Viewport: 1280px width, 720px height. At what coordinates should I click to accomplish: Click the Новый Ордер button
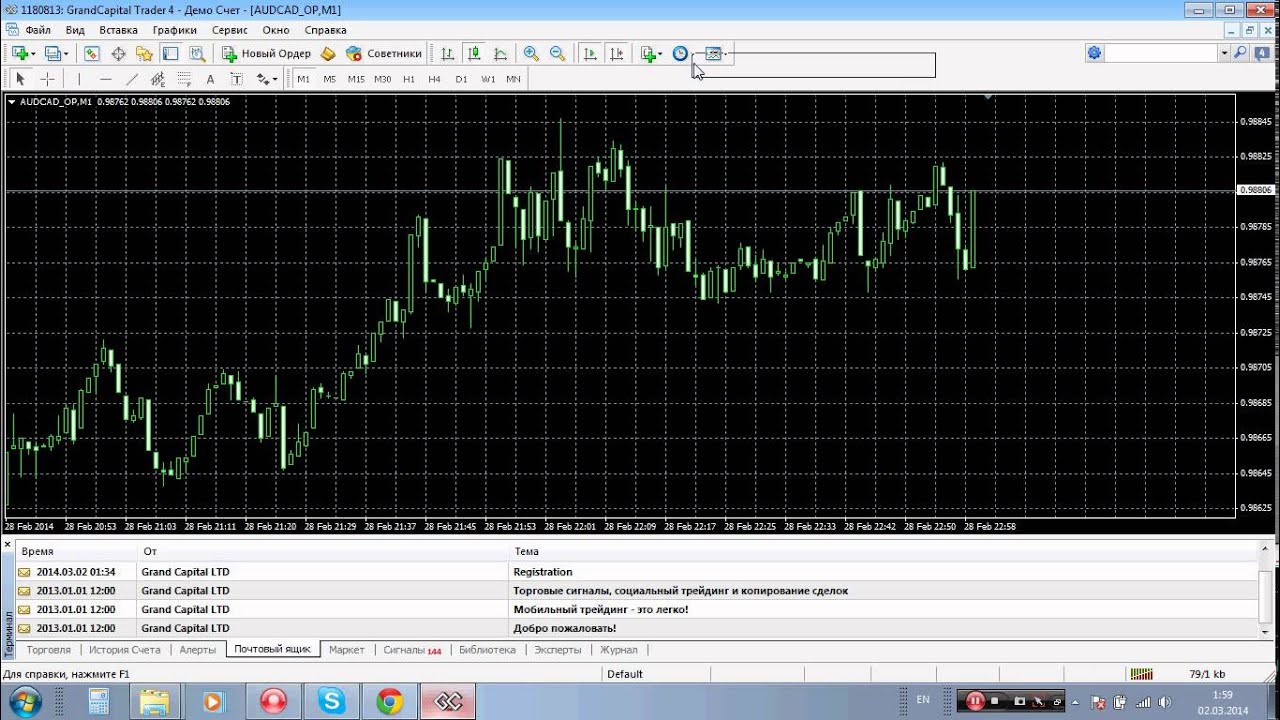point(266,53)
